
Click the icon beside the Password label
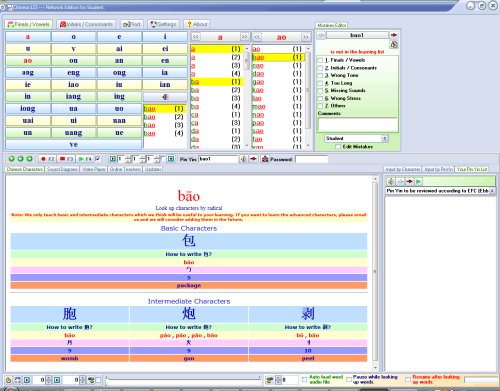[x=265, y=159]
